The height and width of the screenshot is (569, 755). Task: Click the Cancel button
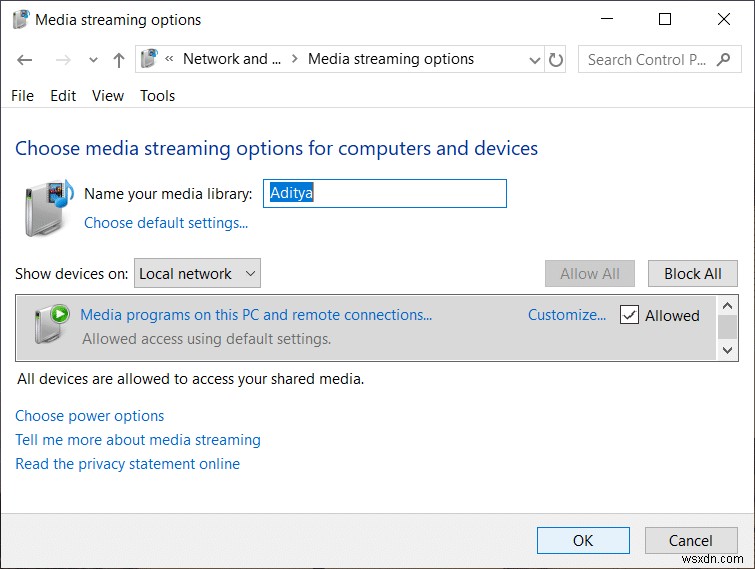(690, 540)
